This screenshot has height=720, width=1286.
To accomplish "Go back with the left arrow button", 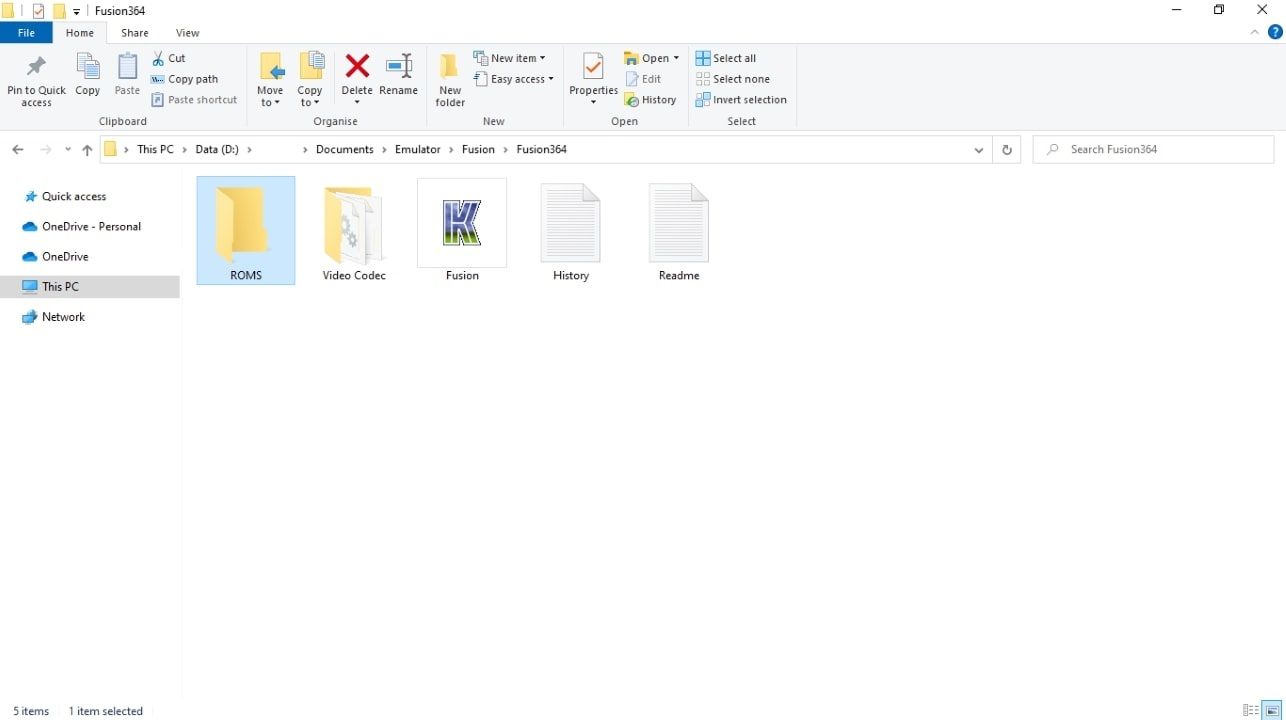I will pyautogui.click(x=18, y=150).
